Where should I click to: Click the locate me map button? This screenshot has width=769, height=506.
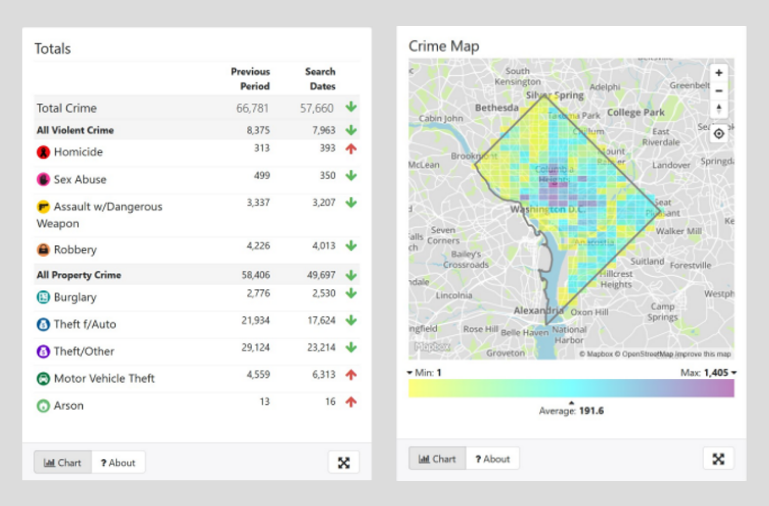pyautogui.click(x=718, y=132)
